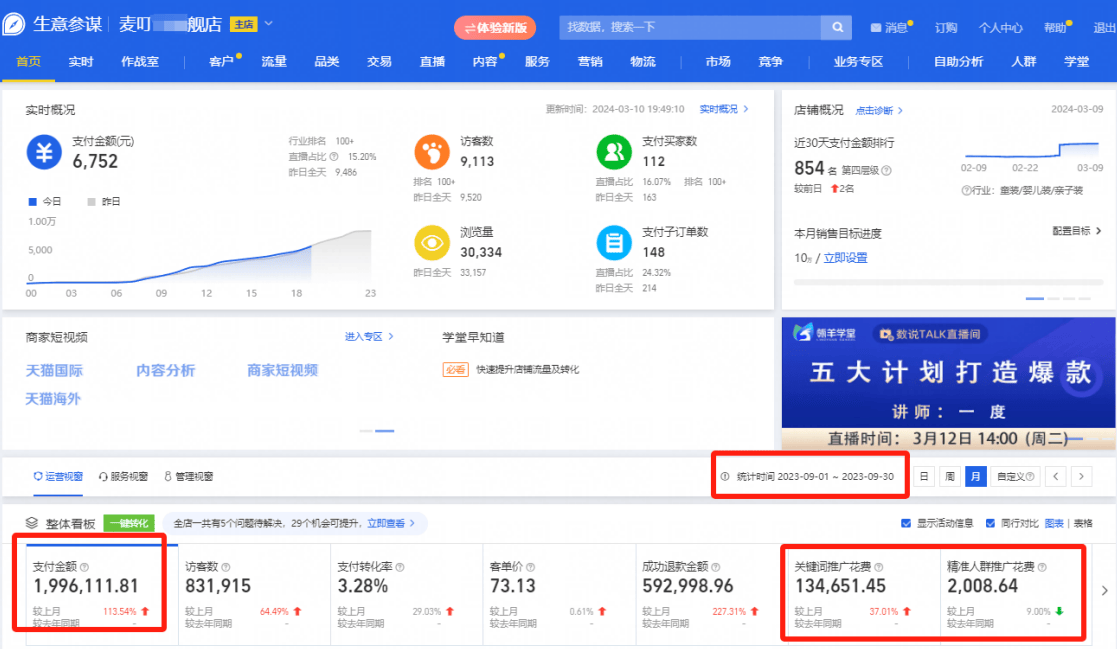Click the orange footprint 访客数 icon

click(x=432, y=152)
